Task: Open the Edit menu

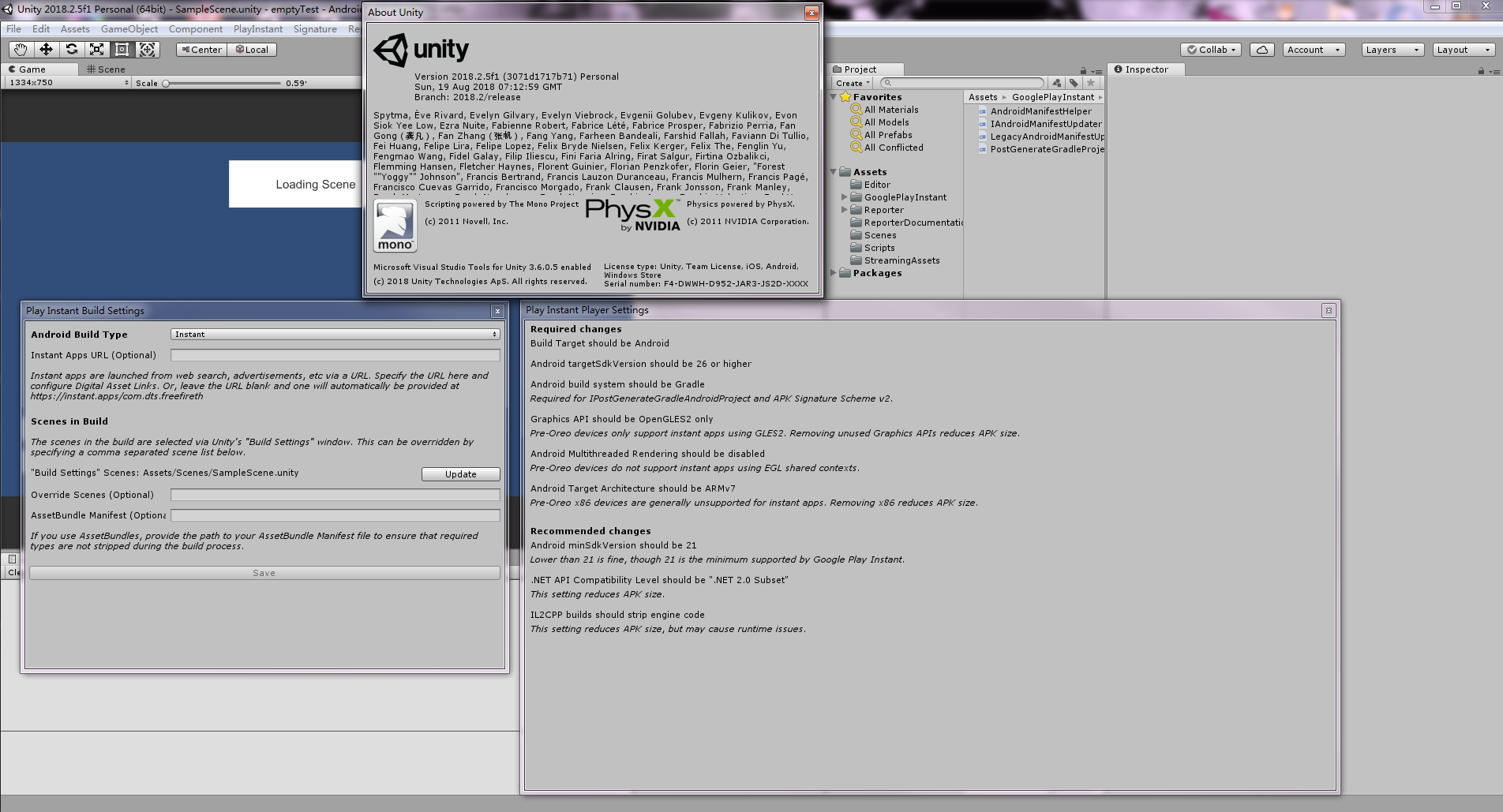Action: [x=41, y=29]
